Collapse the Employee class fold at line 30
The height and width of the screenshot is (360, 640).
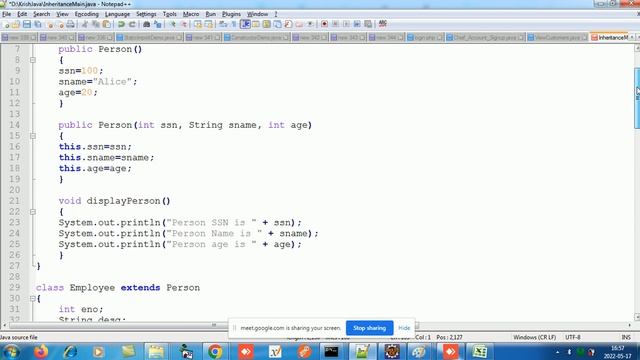tap(33, 299)
